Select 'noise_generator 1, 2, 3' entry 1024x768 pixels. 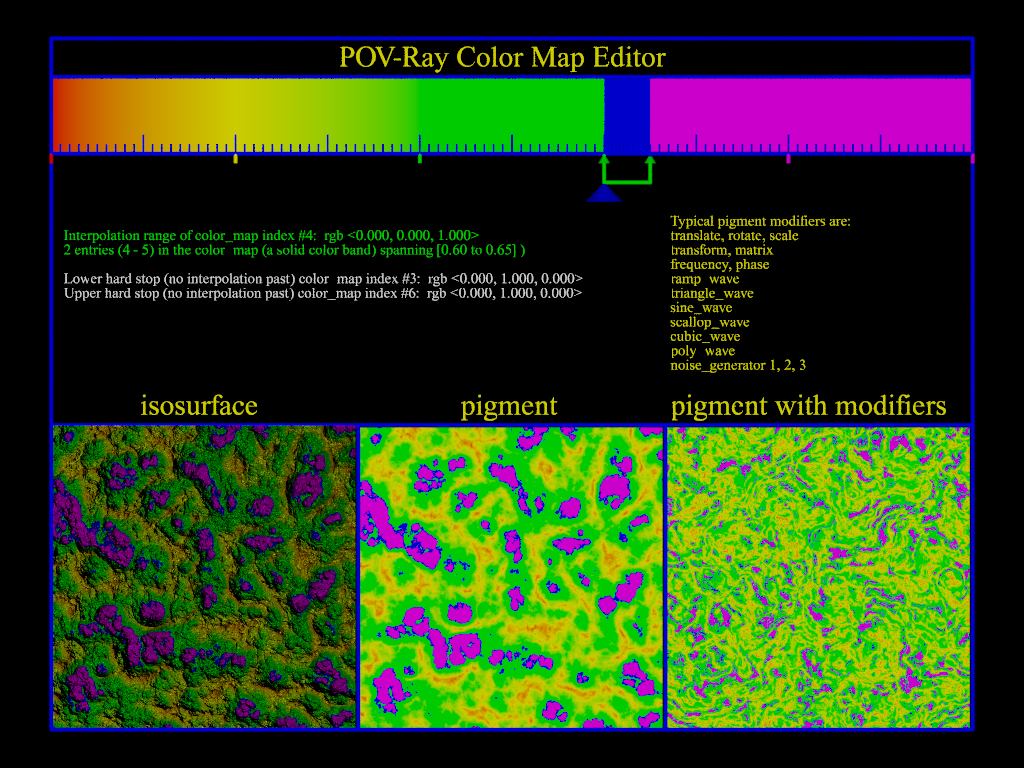738,366
